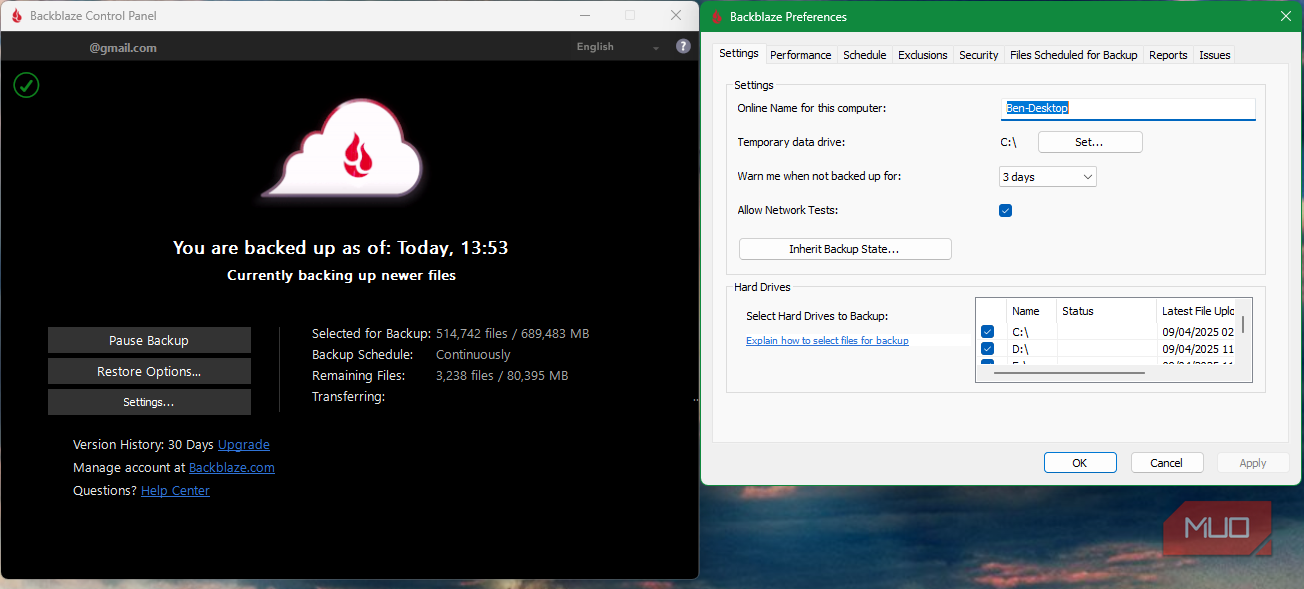
Task: Uncheck the C:\ drive checkbox
Action: coord(987,332)
